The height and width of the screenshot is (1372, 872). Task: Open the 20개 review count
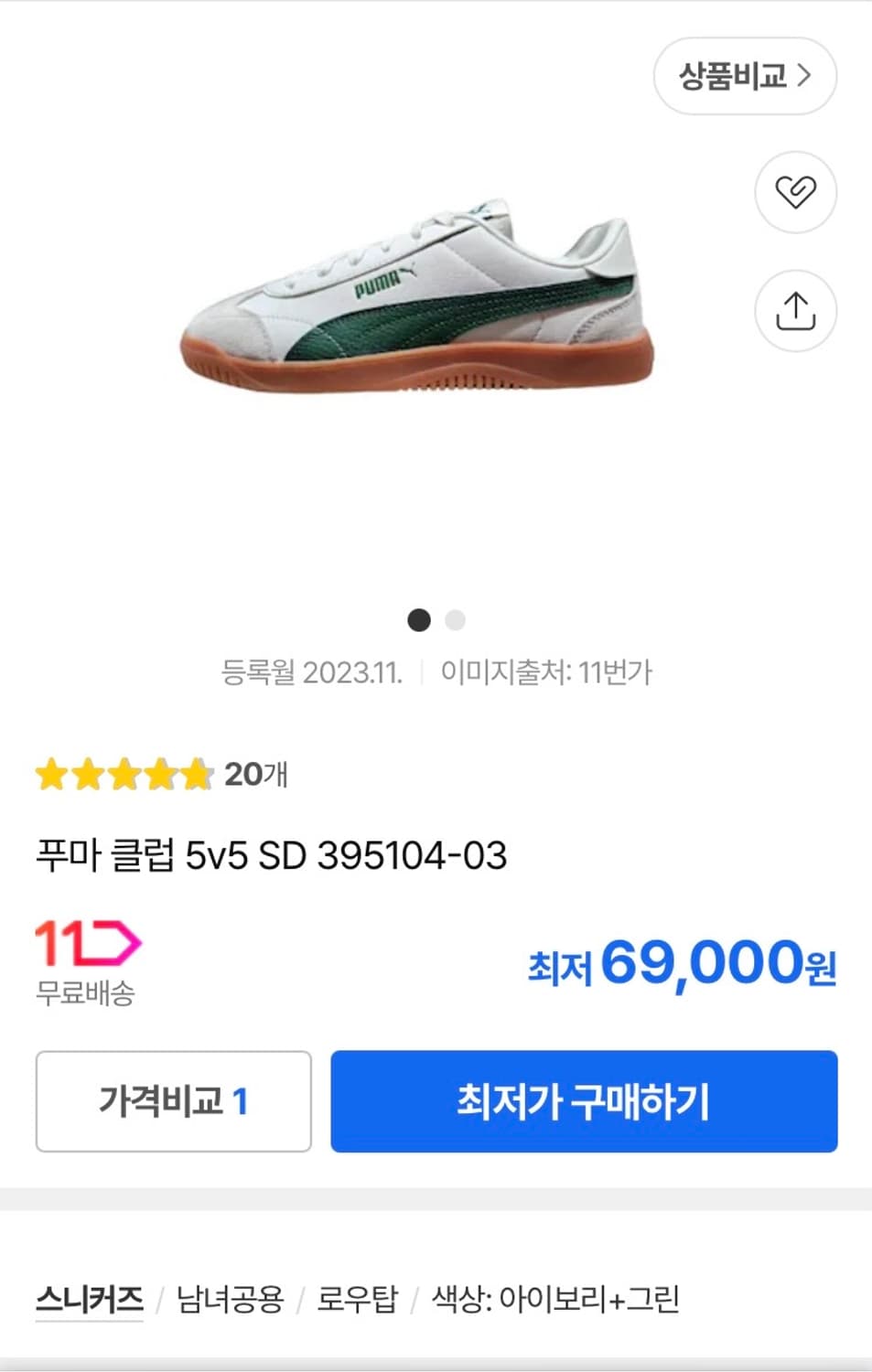coord(256,775)
